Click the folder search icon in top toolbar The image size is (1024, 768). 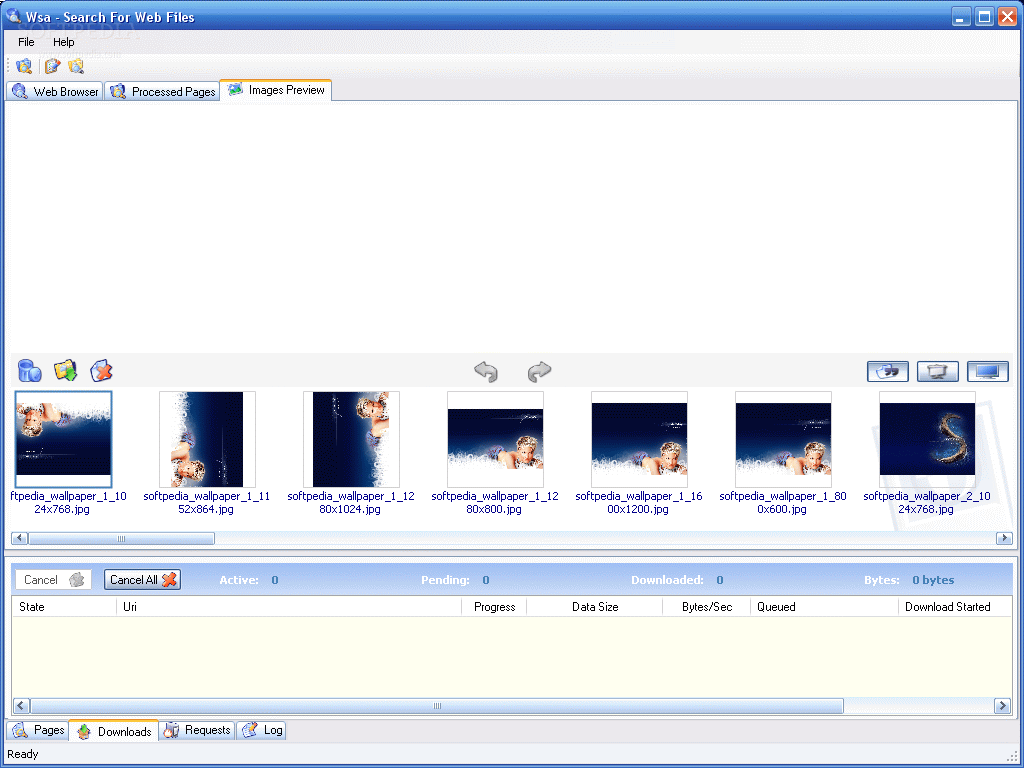24,66
